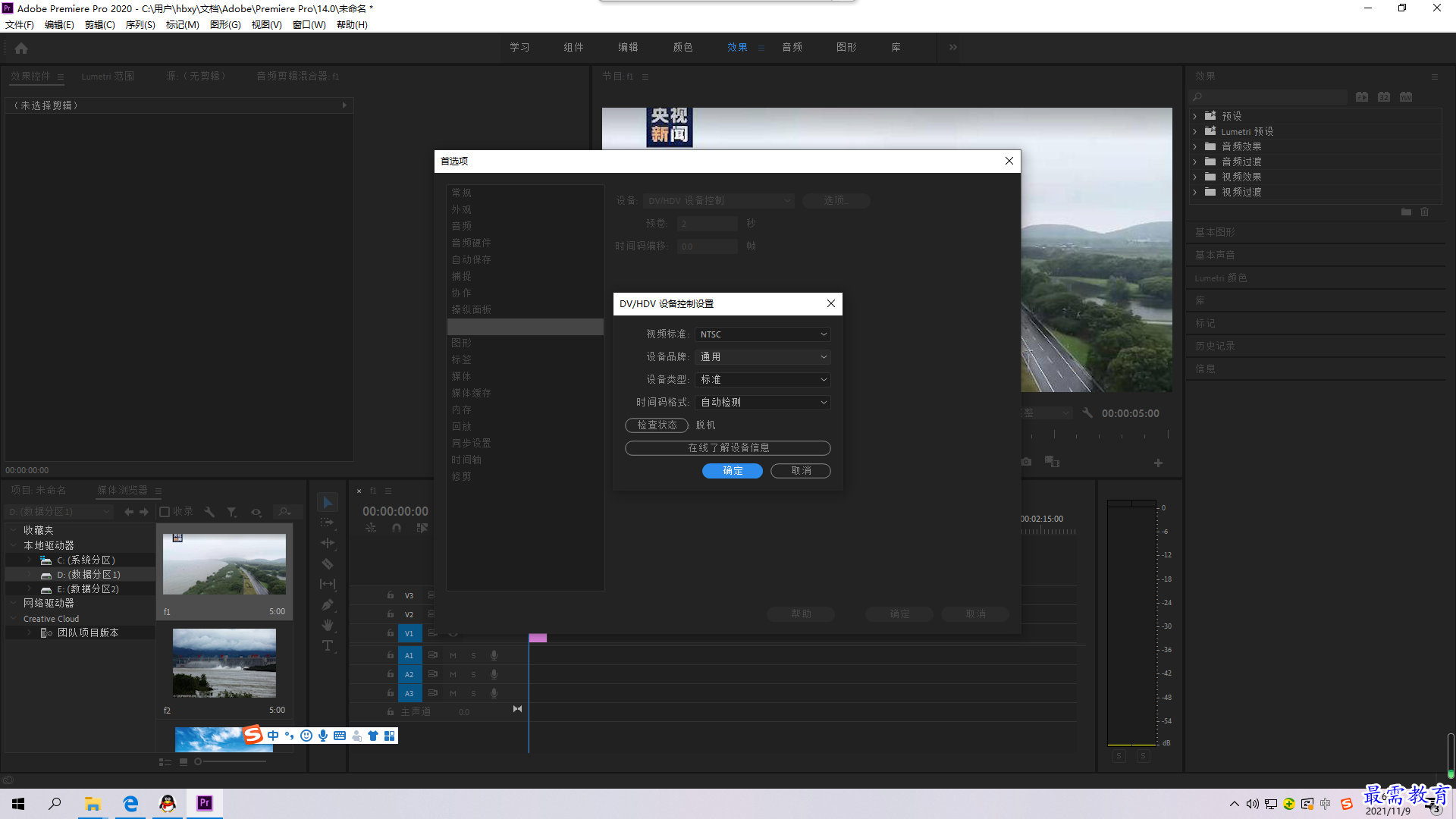Click the program monitor button editor plus
The height and width of the screenshot is (819, 1456).
coord(1158,463)
